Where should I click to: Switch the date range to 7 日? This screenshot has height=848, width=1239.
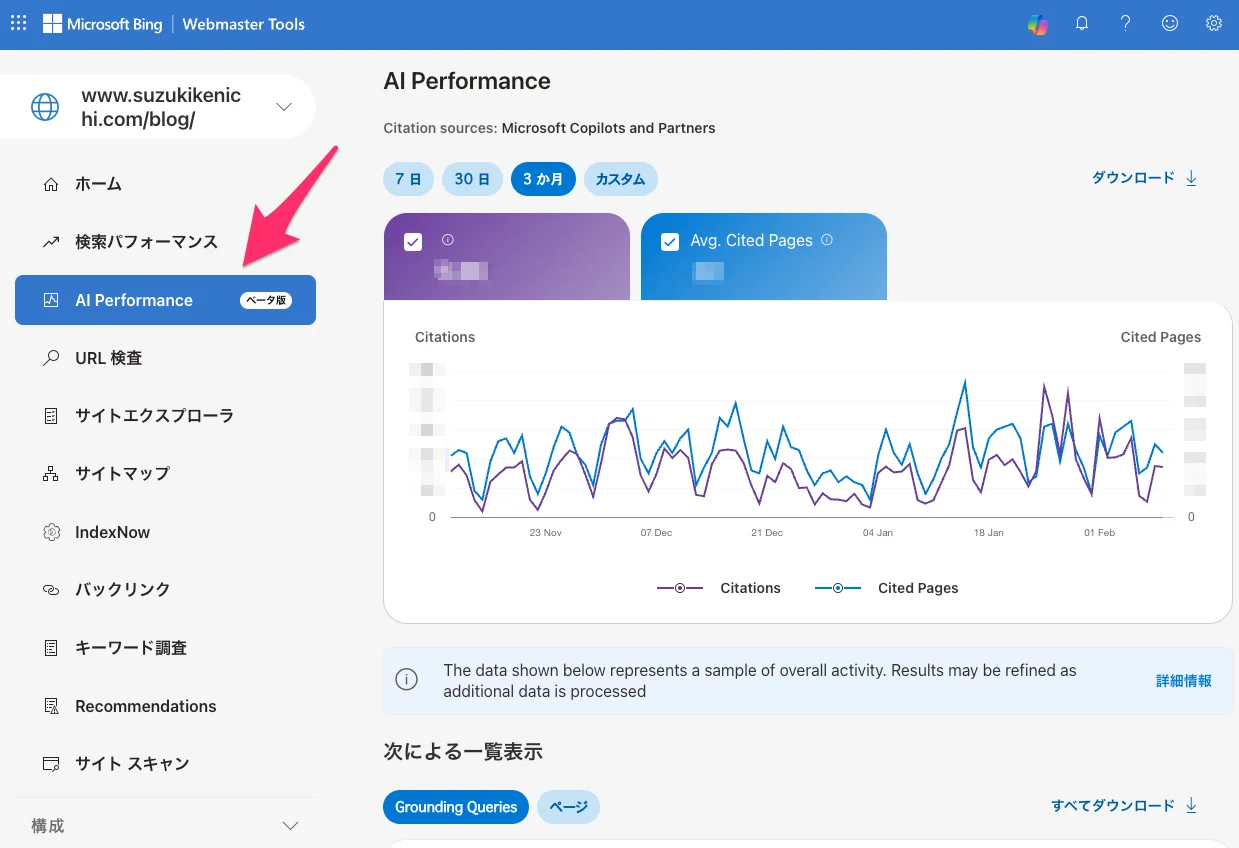click(408, 178)
